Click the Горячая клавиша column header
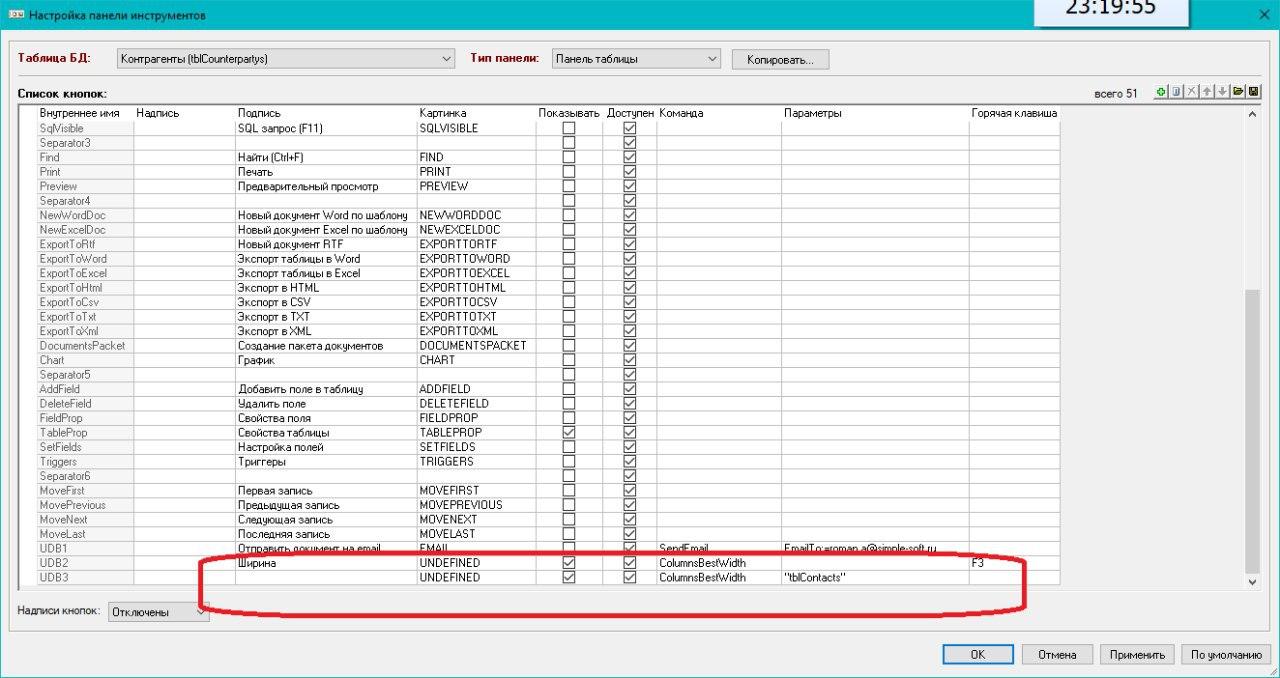 [x=1013, y=113]
